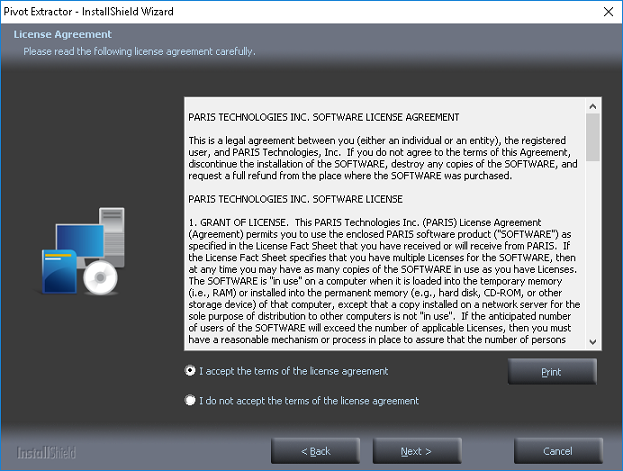The width and height of the screenshot is (623, 471).
Task: Click the 'PARIS TECHNOLOGIES INC. SOFTWARE LICENSE AGREEMENT' heading
Action: [x=323, y=117]
